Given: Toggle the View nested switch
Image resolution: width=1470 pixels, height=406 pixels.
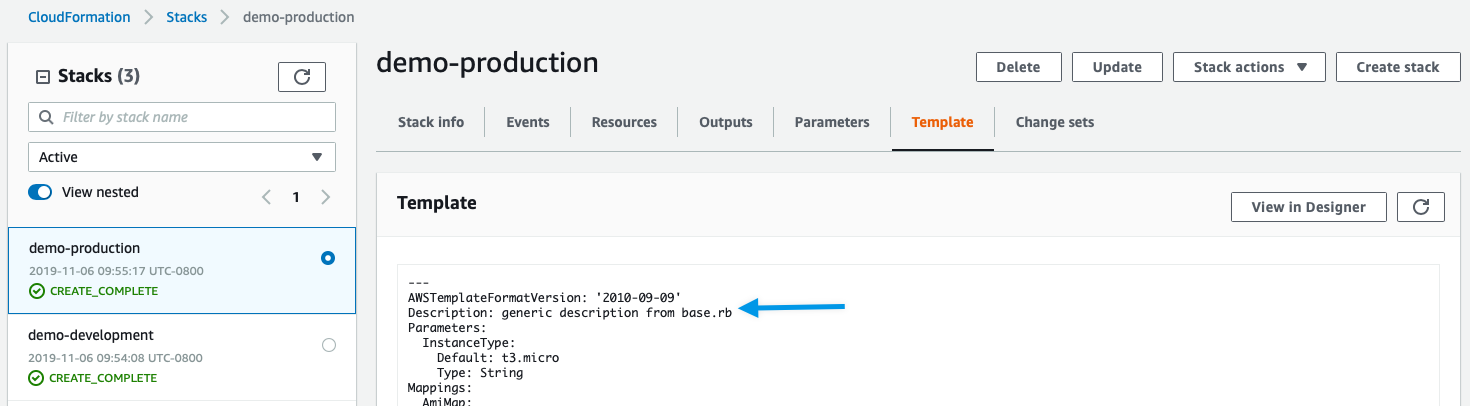Looking at the screenshot, I should point(40,192).
